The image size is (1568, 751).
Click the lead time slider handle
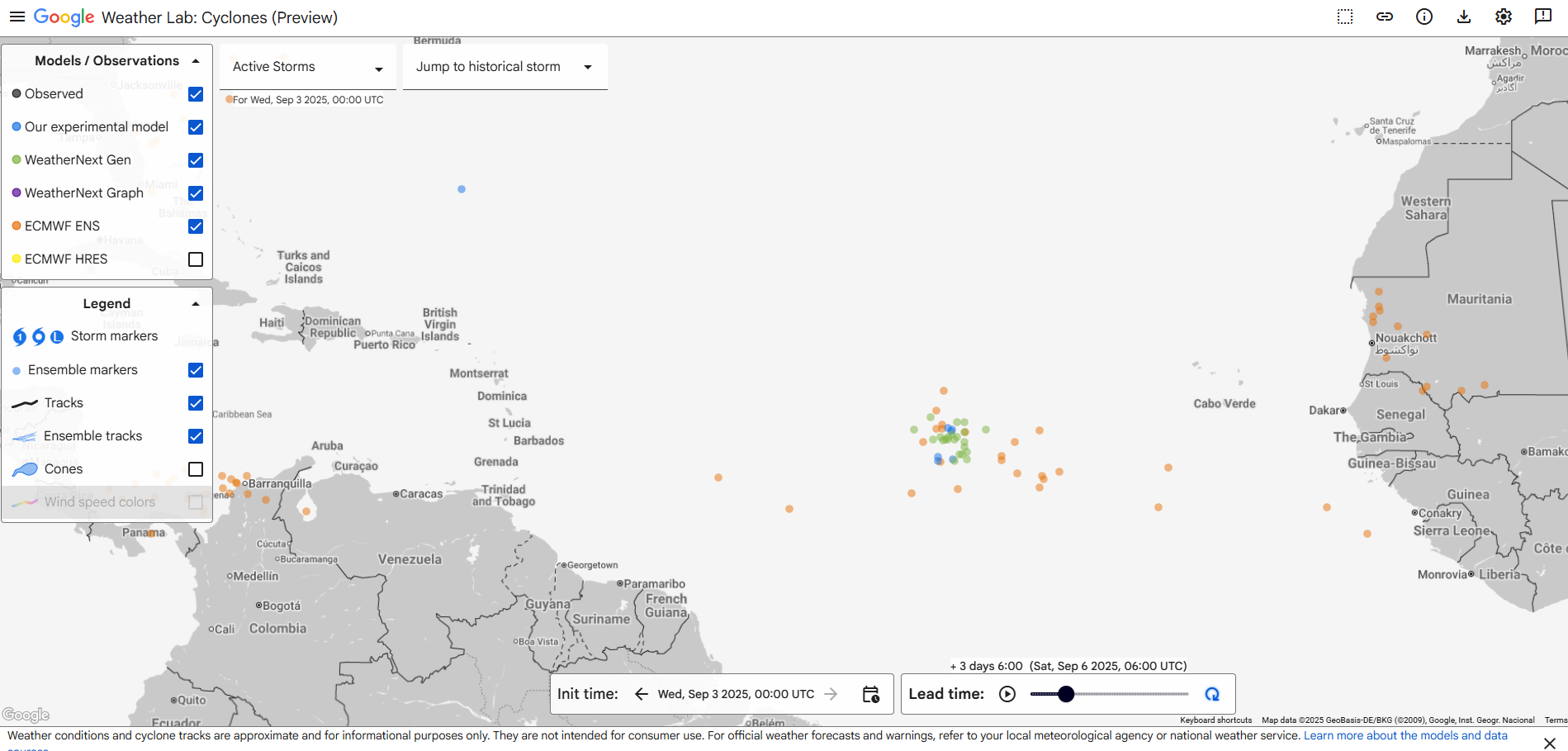pyautogui.click(x=1066, y=694)
